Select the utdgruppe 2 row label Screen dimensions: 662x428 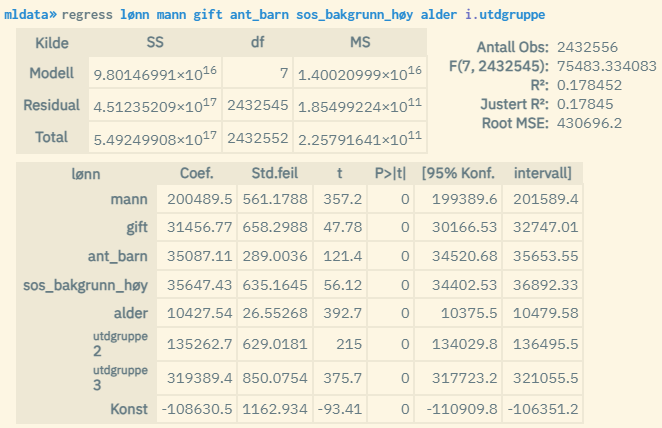pos(120,345)
